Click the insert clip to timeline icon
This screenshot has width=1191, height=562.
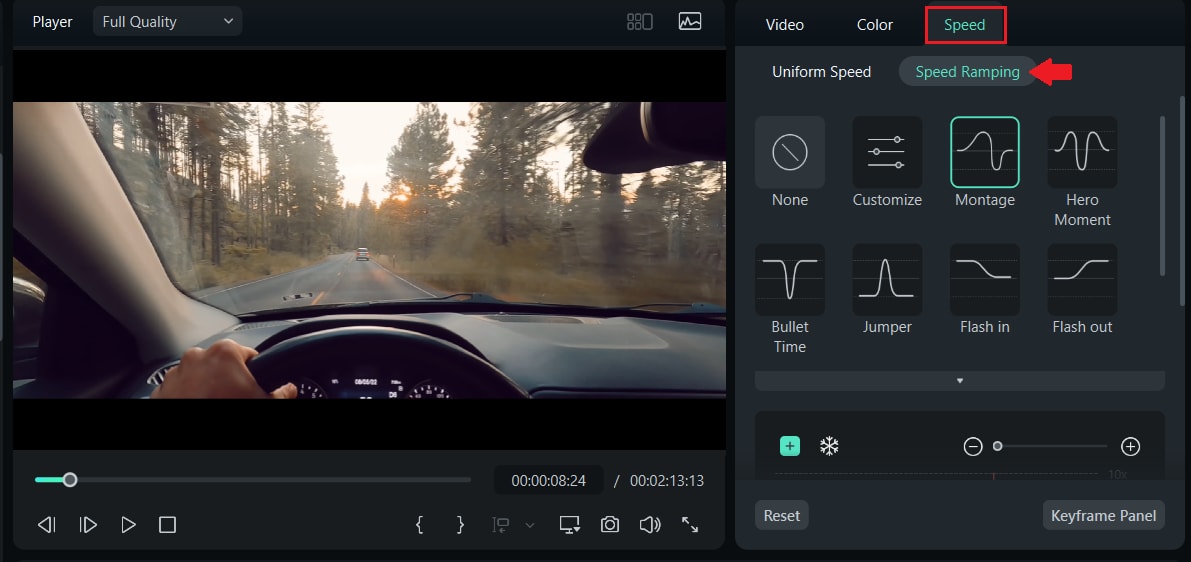[x=501, y=525]
